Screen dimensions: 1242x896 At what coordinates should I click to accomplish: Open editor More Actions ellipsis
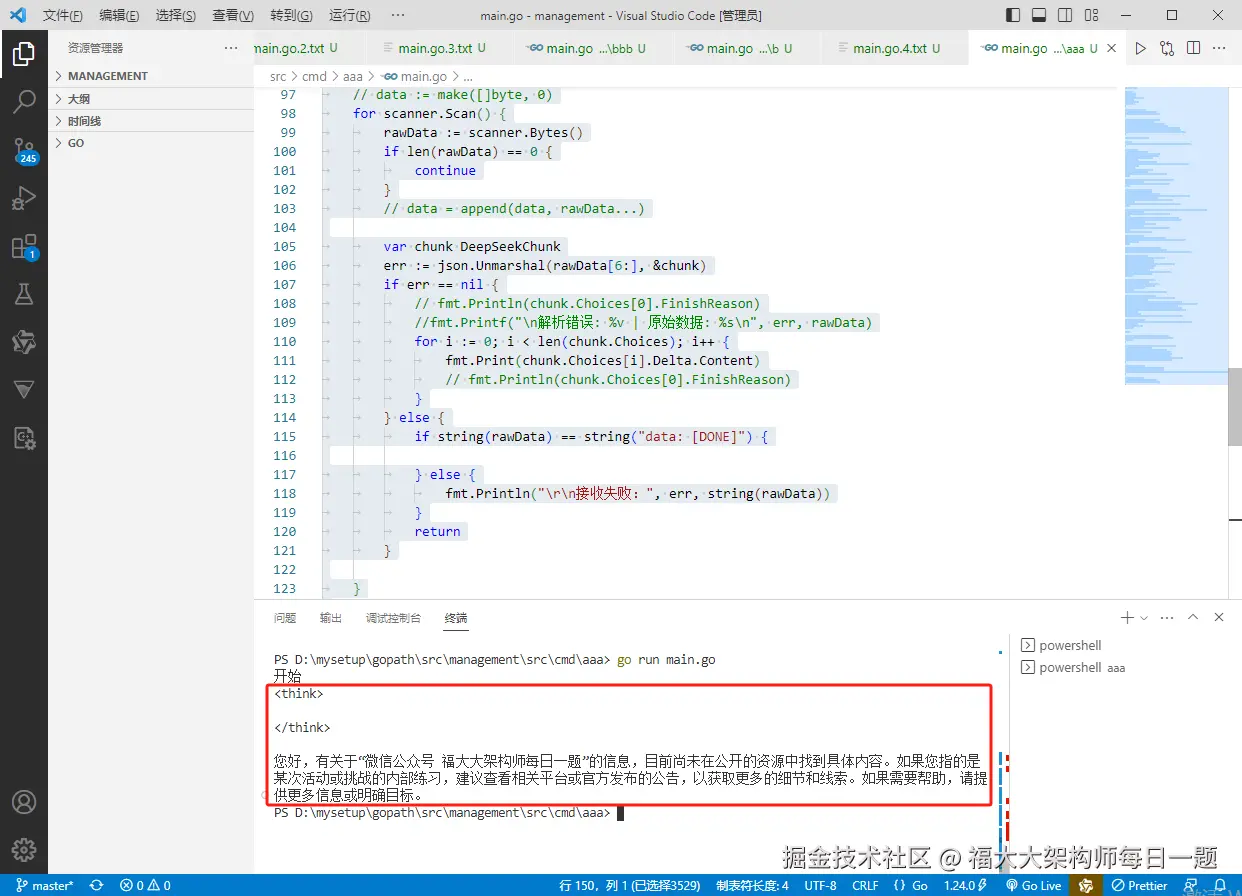(x=1220, y=48)
